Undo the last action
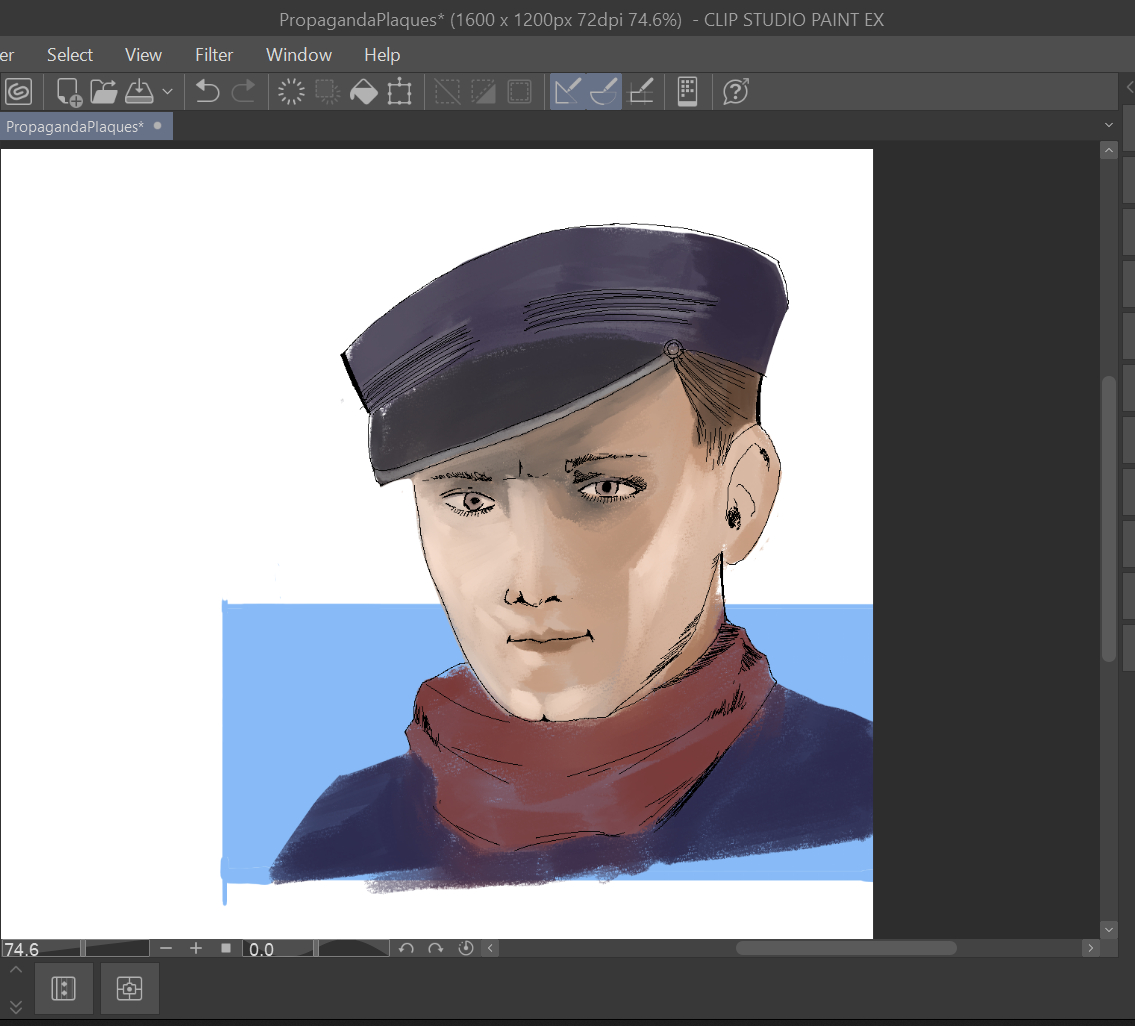 207,92
